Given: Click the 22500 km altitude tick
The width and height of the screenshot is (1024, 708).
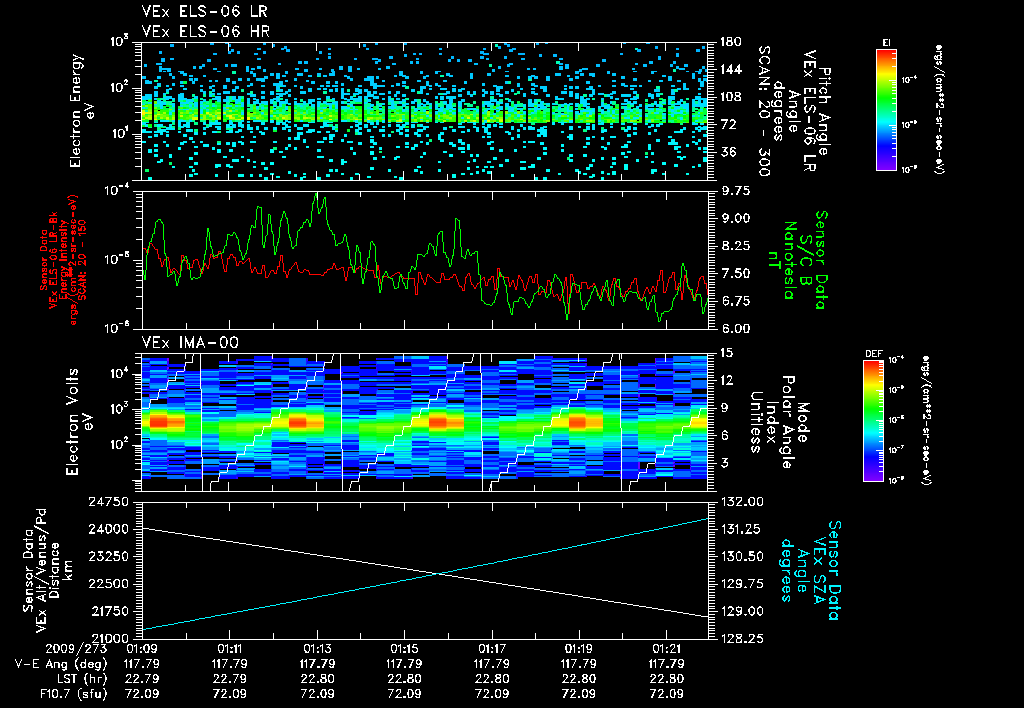Looking at the screenshot, I should [109, 583].
